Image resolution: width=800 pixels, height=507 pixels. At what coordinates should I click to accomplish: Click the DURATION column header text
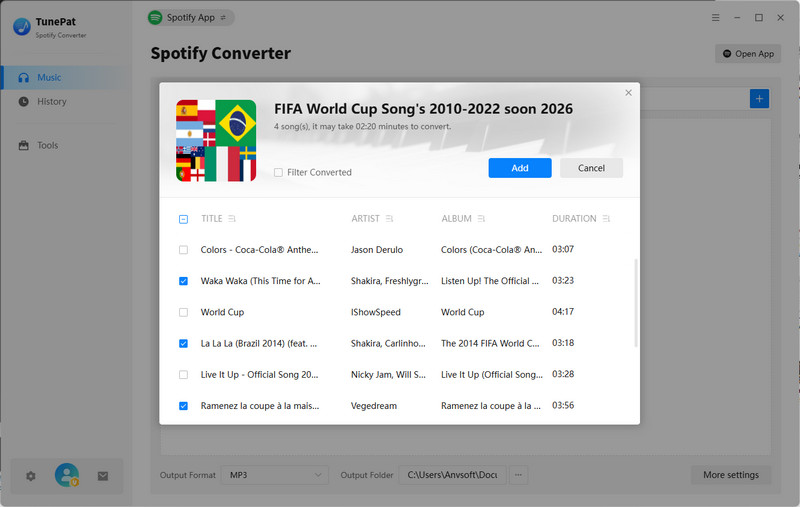(x=574, y=218)
